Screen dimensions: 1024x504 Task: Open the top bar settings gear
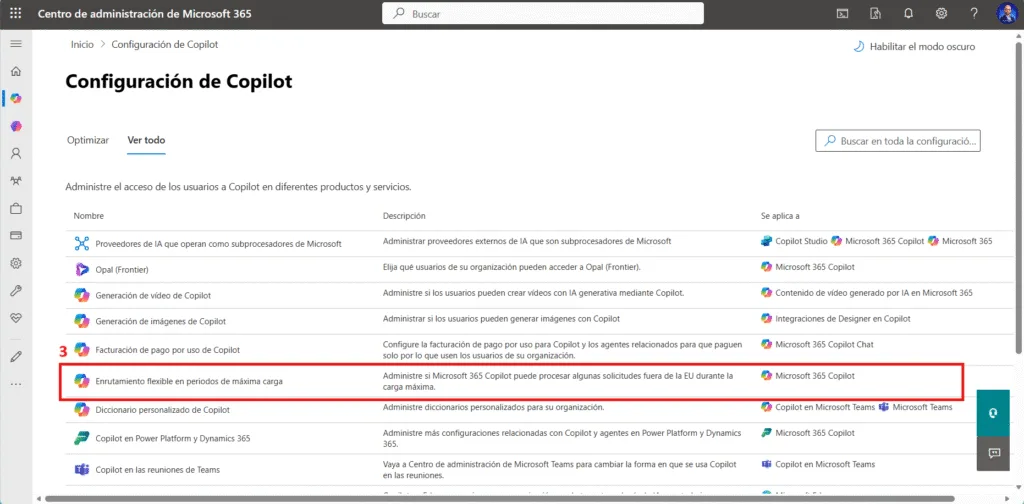click(941, 13)
